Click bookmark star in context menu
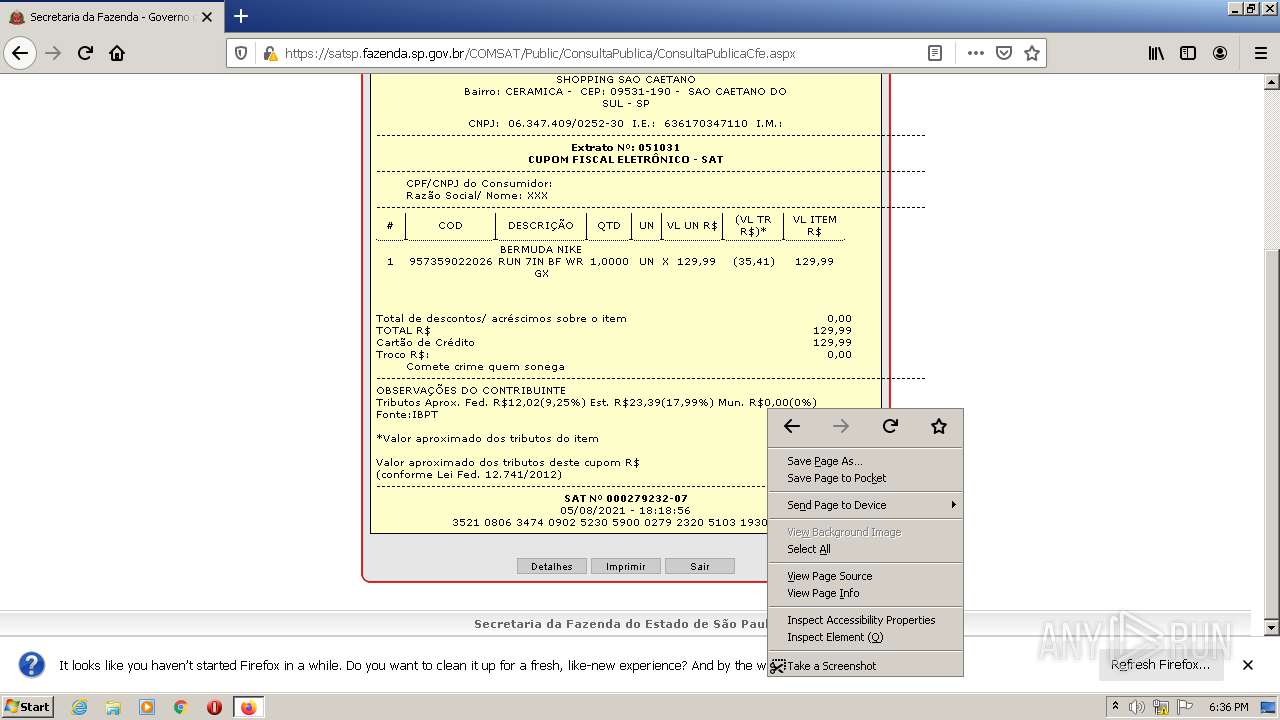1280x720 pixels. [x=939, y=426]
